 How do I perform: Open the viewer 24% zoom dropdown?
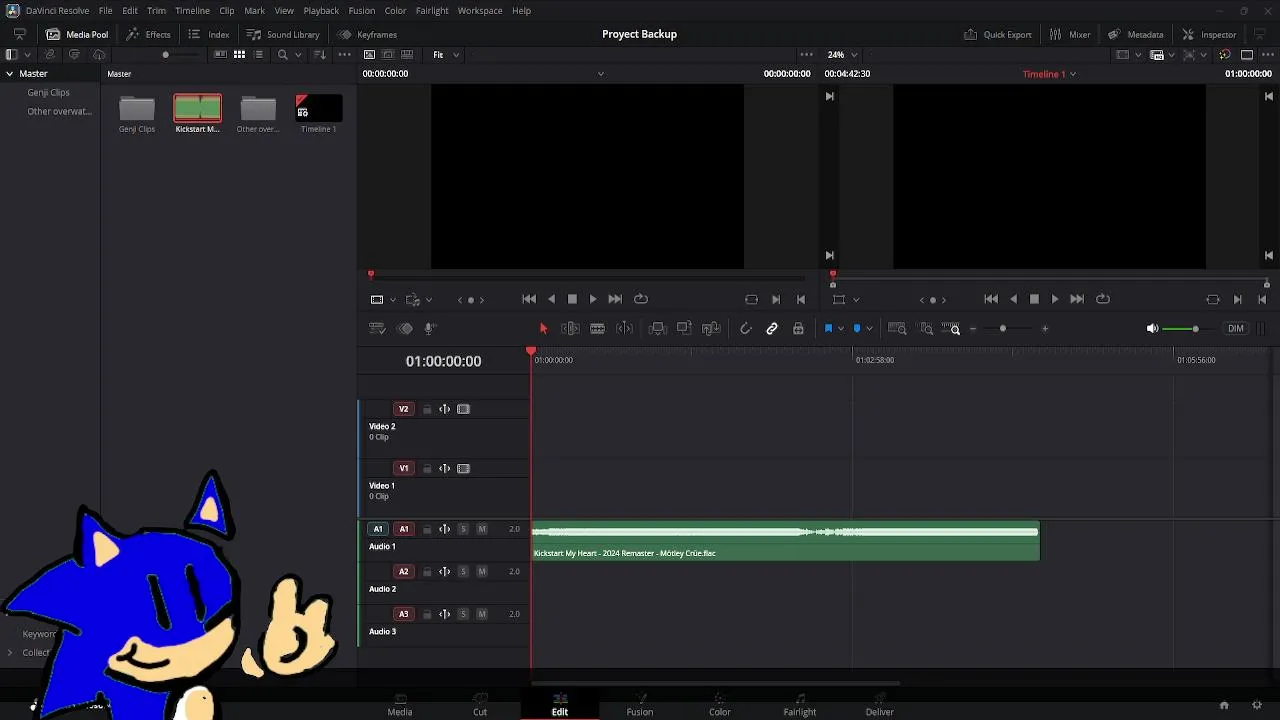(842, 55)
